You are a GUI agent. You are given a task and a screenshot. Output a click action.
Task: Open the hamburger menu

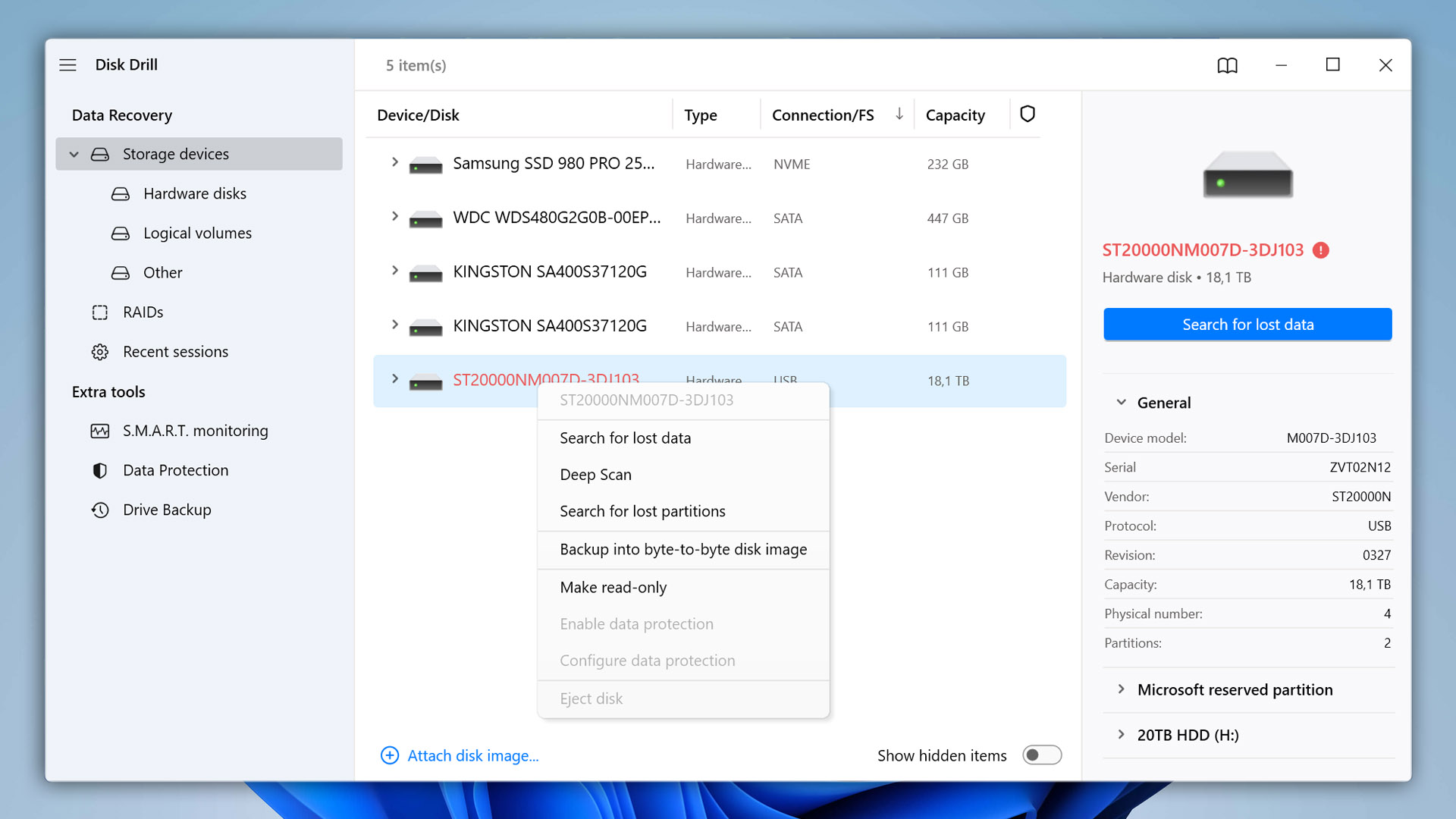pos(67,65)
